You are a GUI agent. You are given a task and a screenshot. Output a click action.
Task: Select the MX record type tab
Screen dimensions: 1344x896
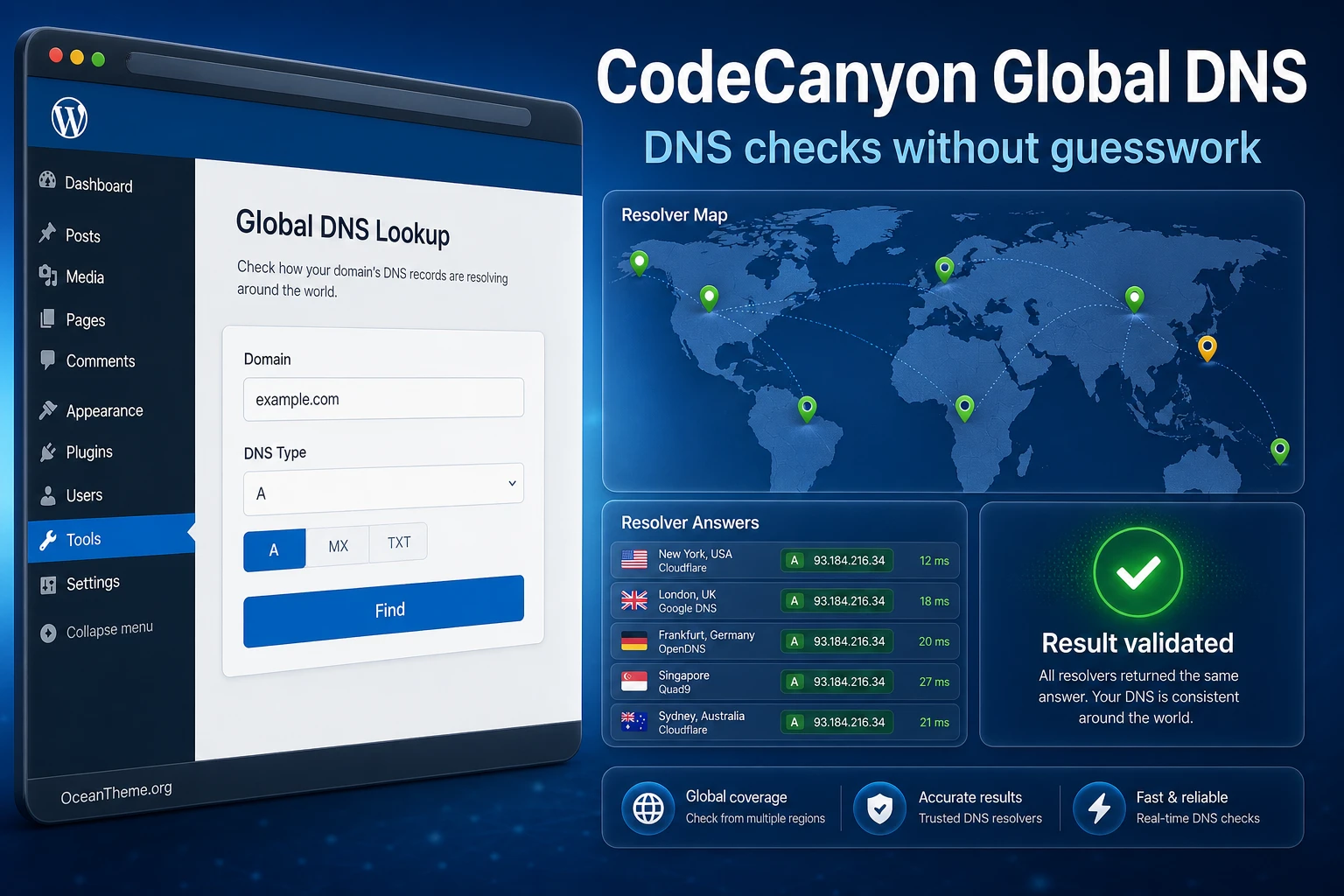click(x=338, y=546)
